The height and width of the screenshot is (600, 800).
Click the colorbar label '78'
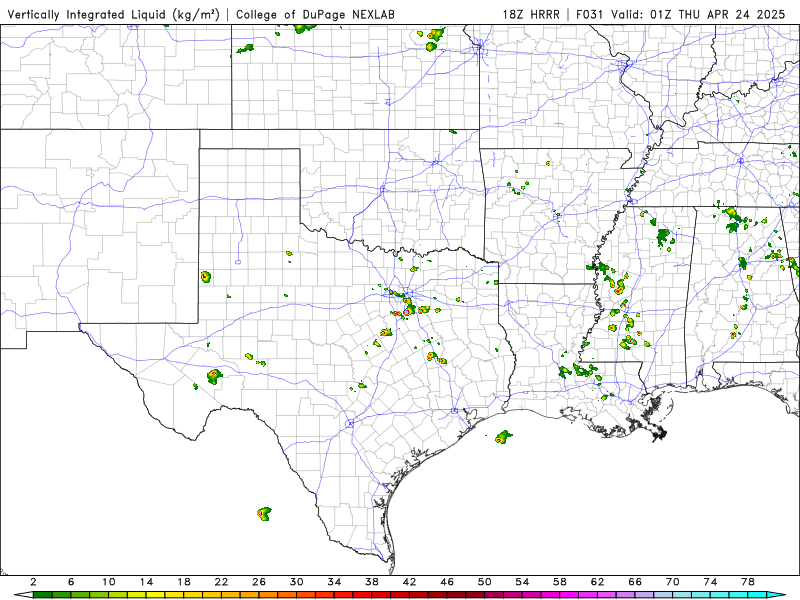click(x=748, y=582)
